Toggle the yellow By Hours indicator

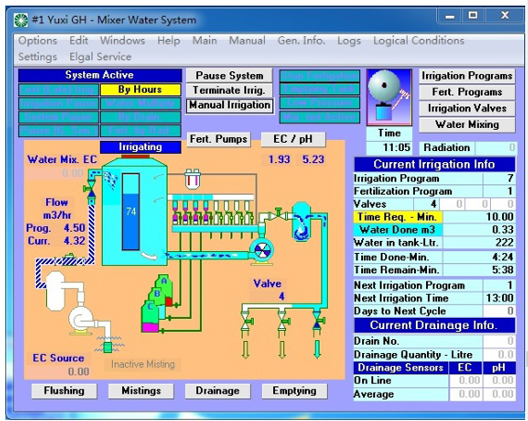pos(140,90)
